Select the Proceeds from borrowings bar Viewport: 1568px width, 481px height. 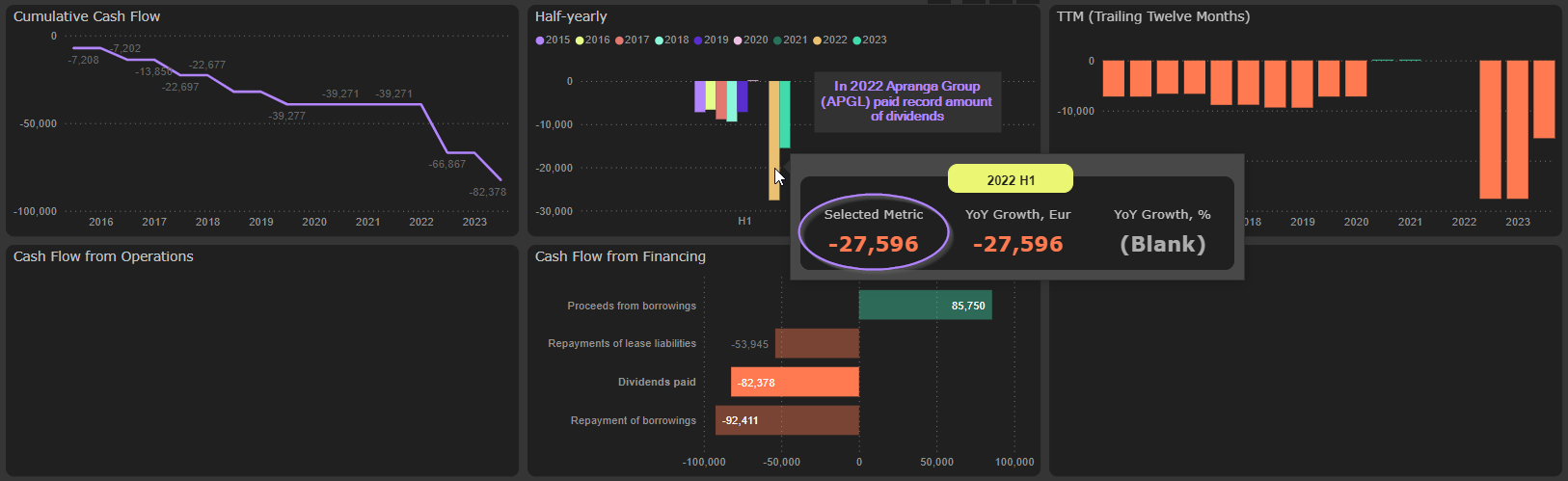[x=924, y=306]
